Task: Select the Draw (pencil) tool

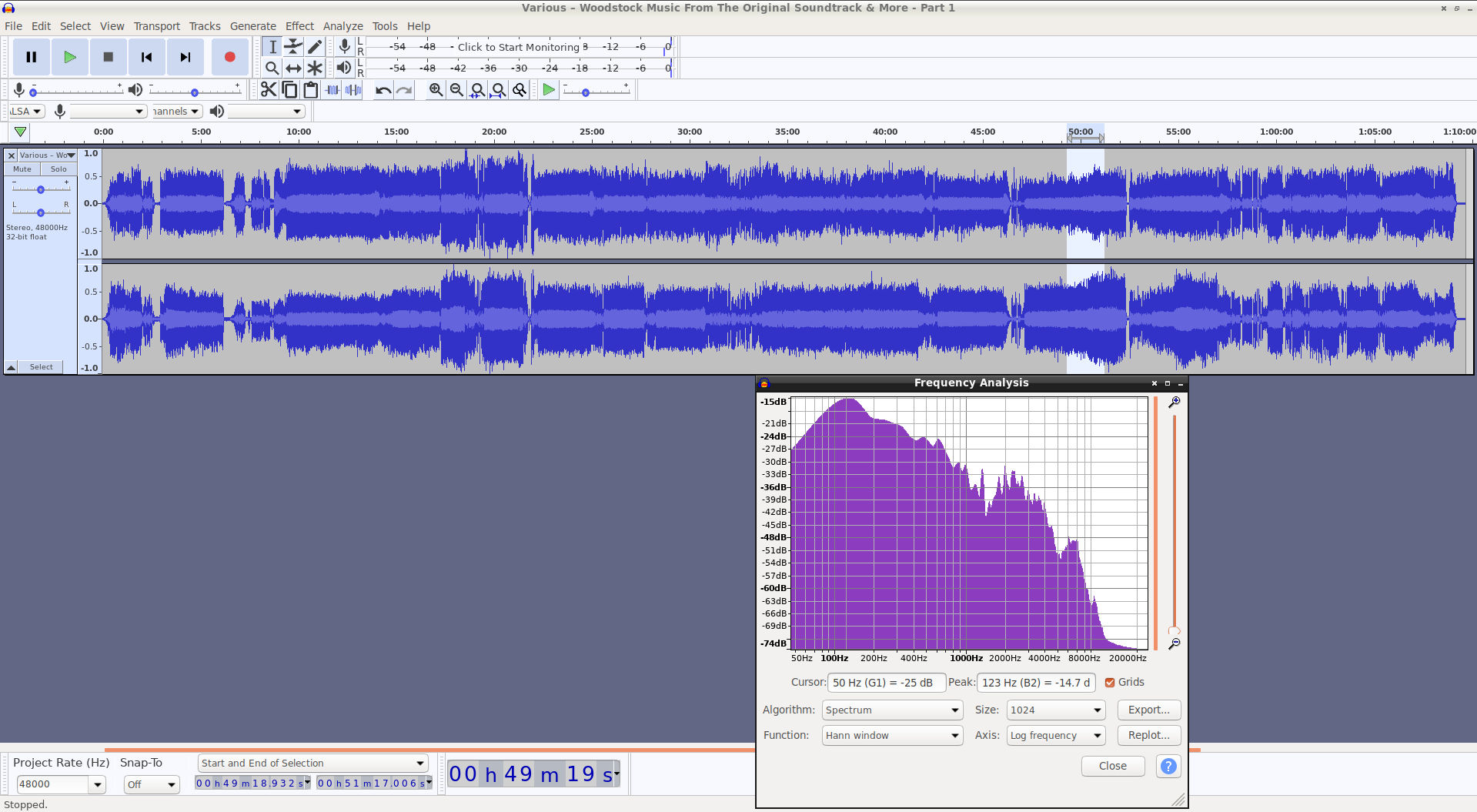Action: 315,47
